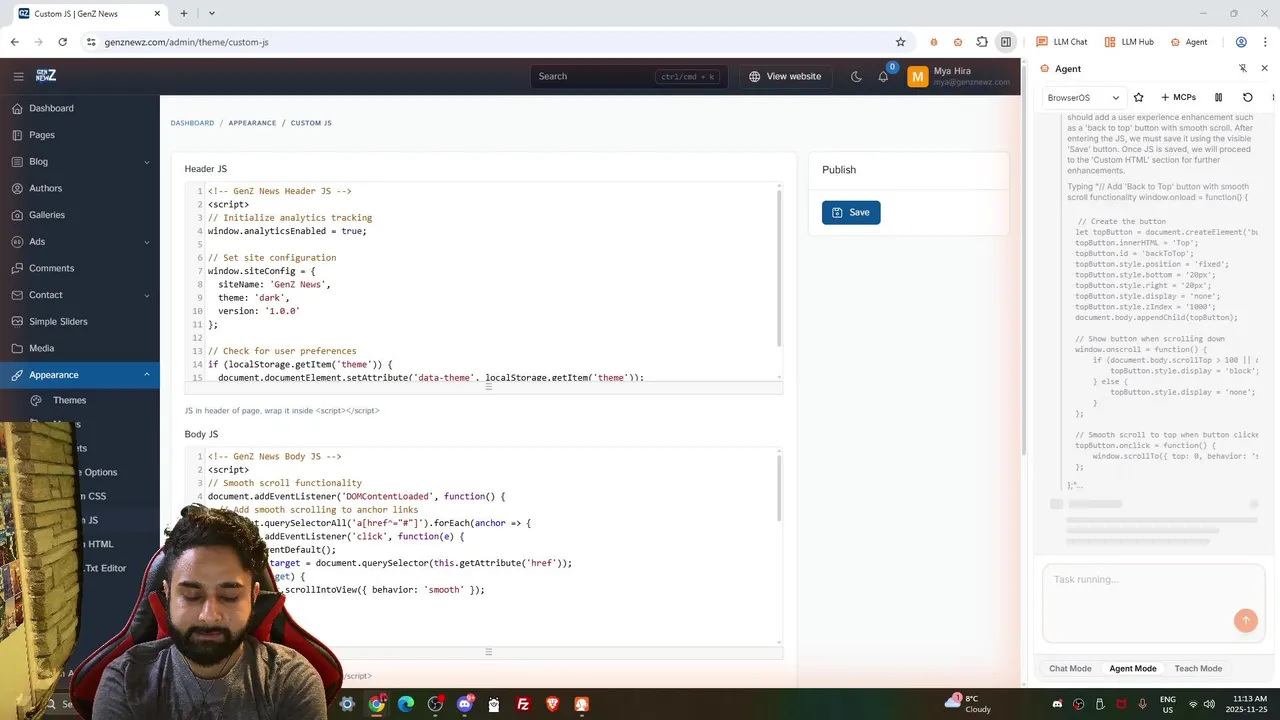Open BrowserOS provider dropdown
Screen dimensions: 1280x720
[x=1084, y=98]
